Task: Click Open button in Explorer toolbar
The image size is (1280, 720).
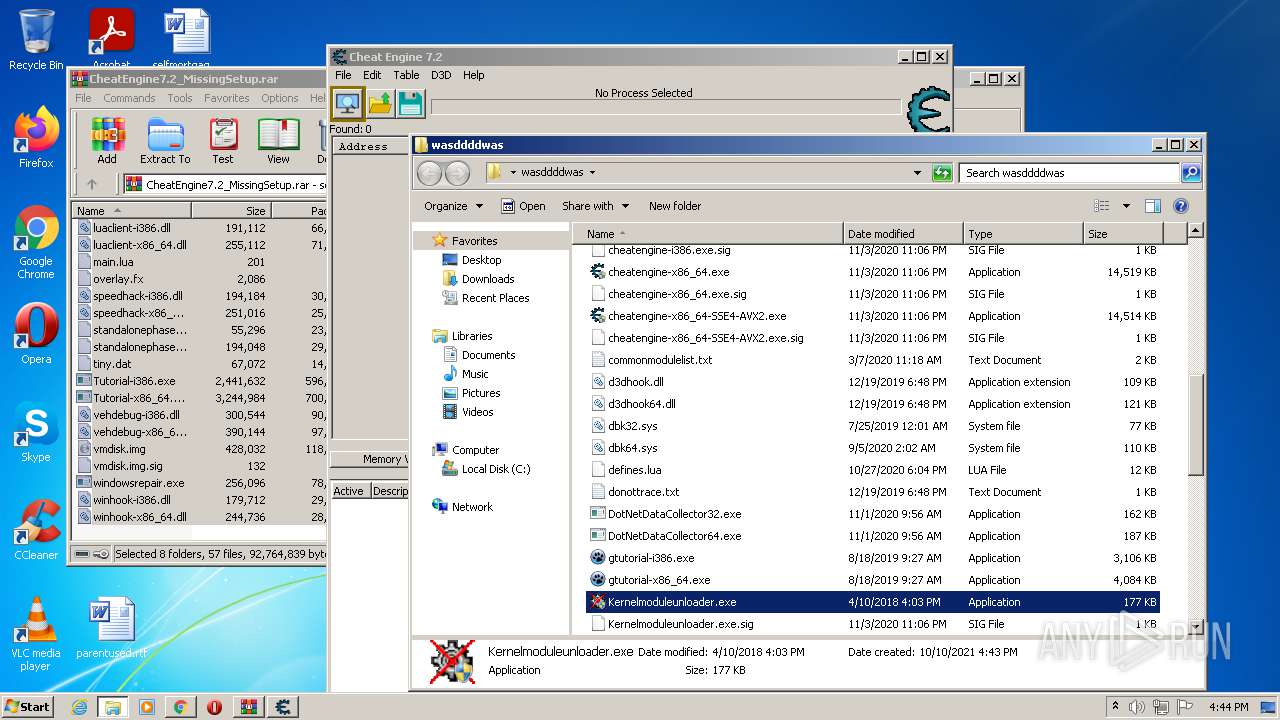Action: 523,206
